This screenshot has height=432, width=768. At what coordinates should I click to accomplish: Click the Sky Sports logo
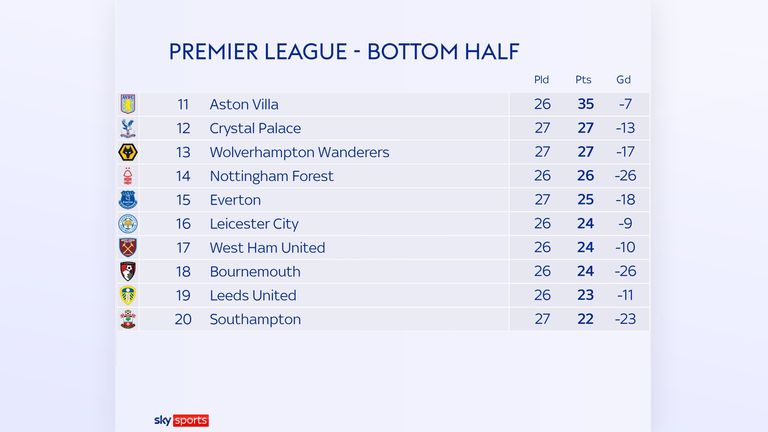[x=181, y=420]
